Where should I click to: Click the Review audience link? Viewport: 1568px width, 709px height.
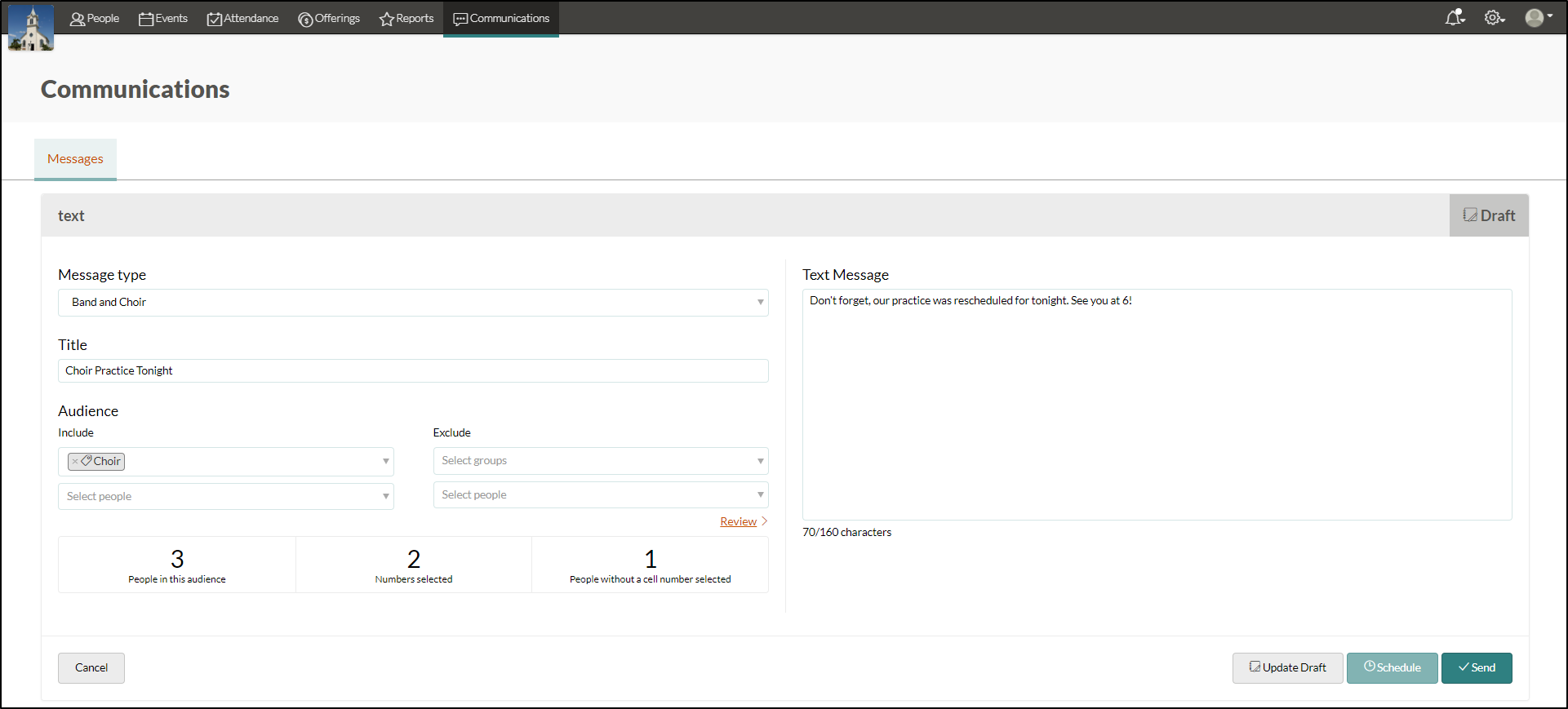click(x=738, y=522)
